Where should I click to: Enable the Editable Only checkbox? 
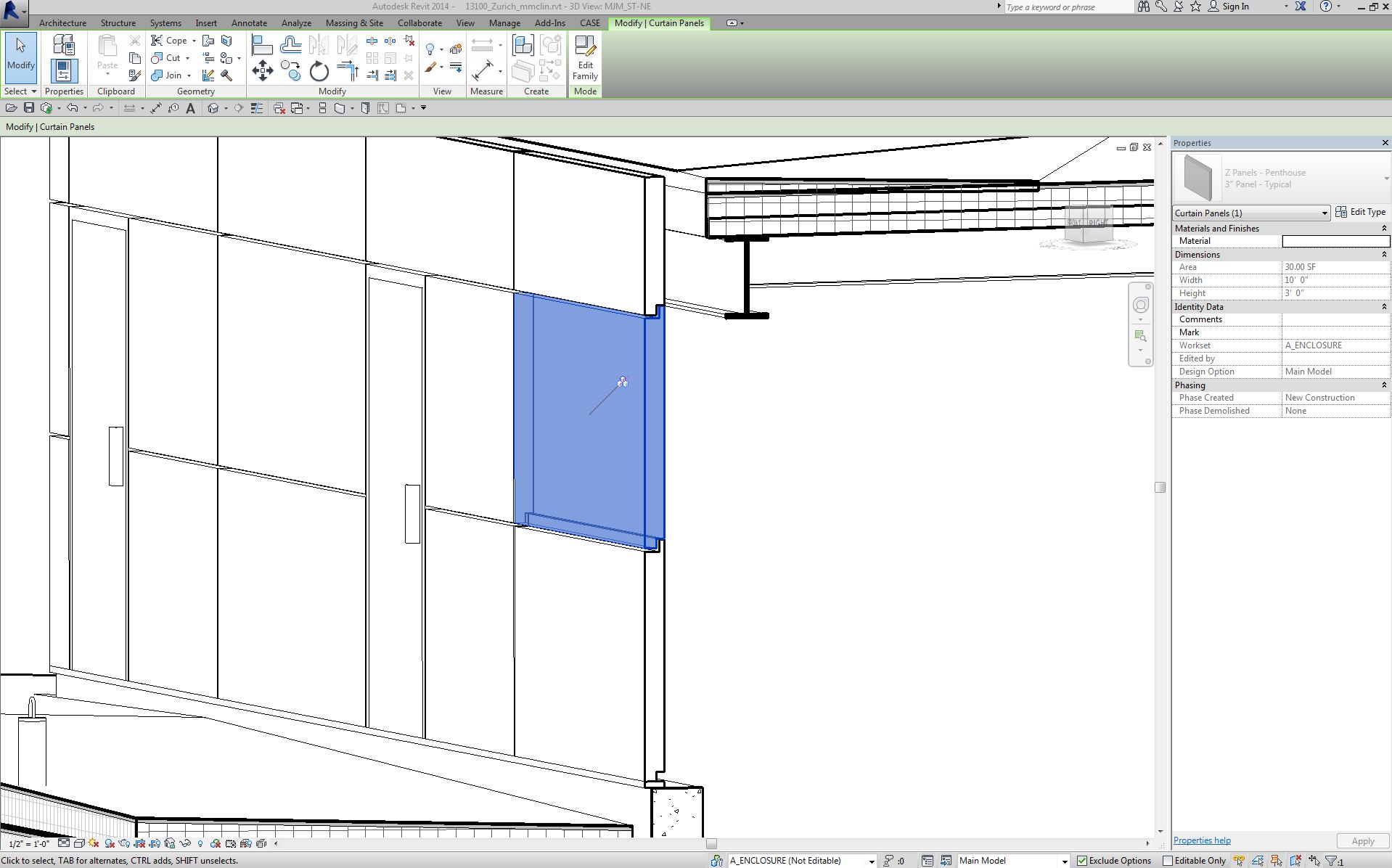[x=1168, y=861]
